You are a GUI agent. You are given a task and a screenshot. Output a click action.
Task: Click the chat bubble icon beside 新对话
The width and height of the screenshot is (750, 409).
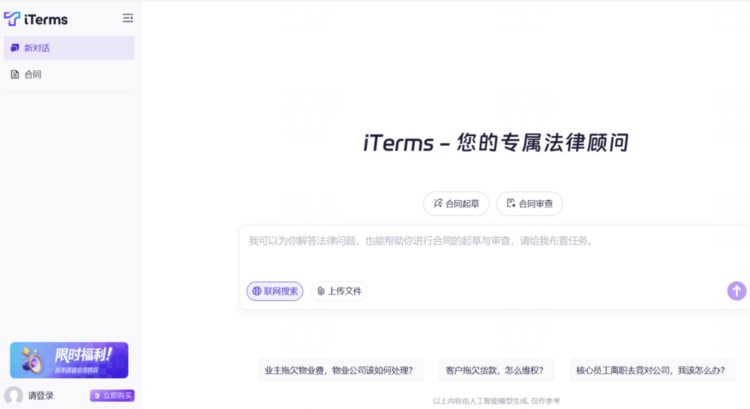(15, 48)
